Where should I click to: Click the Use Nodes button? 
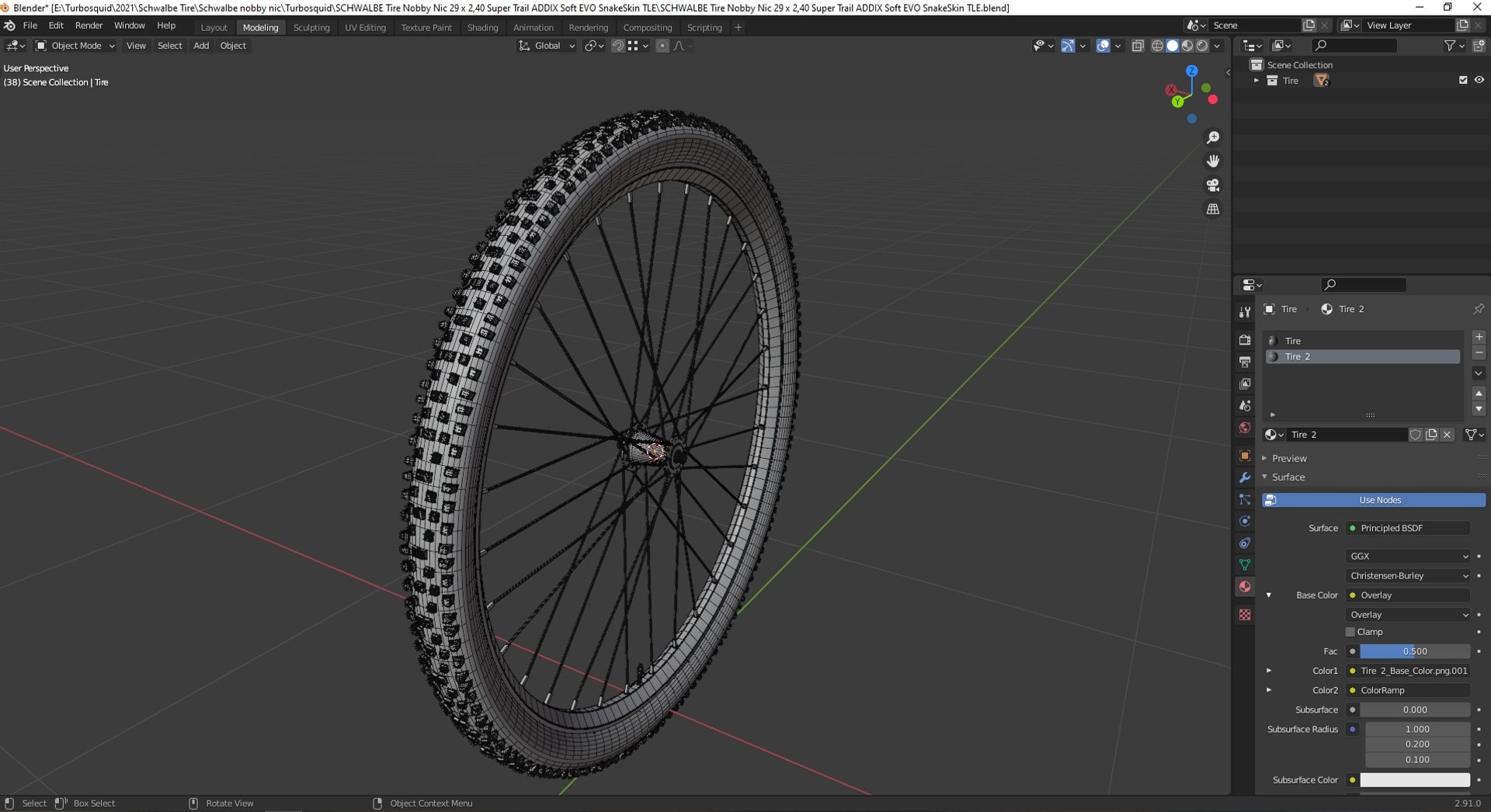(x=1374, y=500)
